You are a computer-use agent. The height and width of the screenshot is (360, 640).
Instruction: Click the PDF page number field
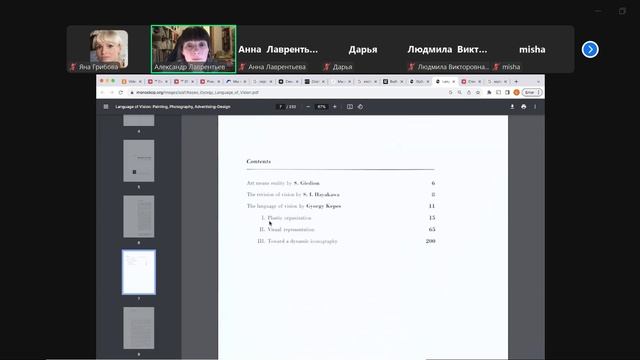280,107
